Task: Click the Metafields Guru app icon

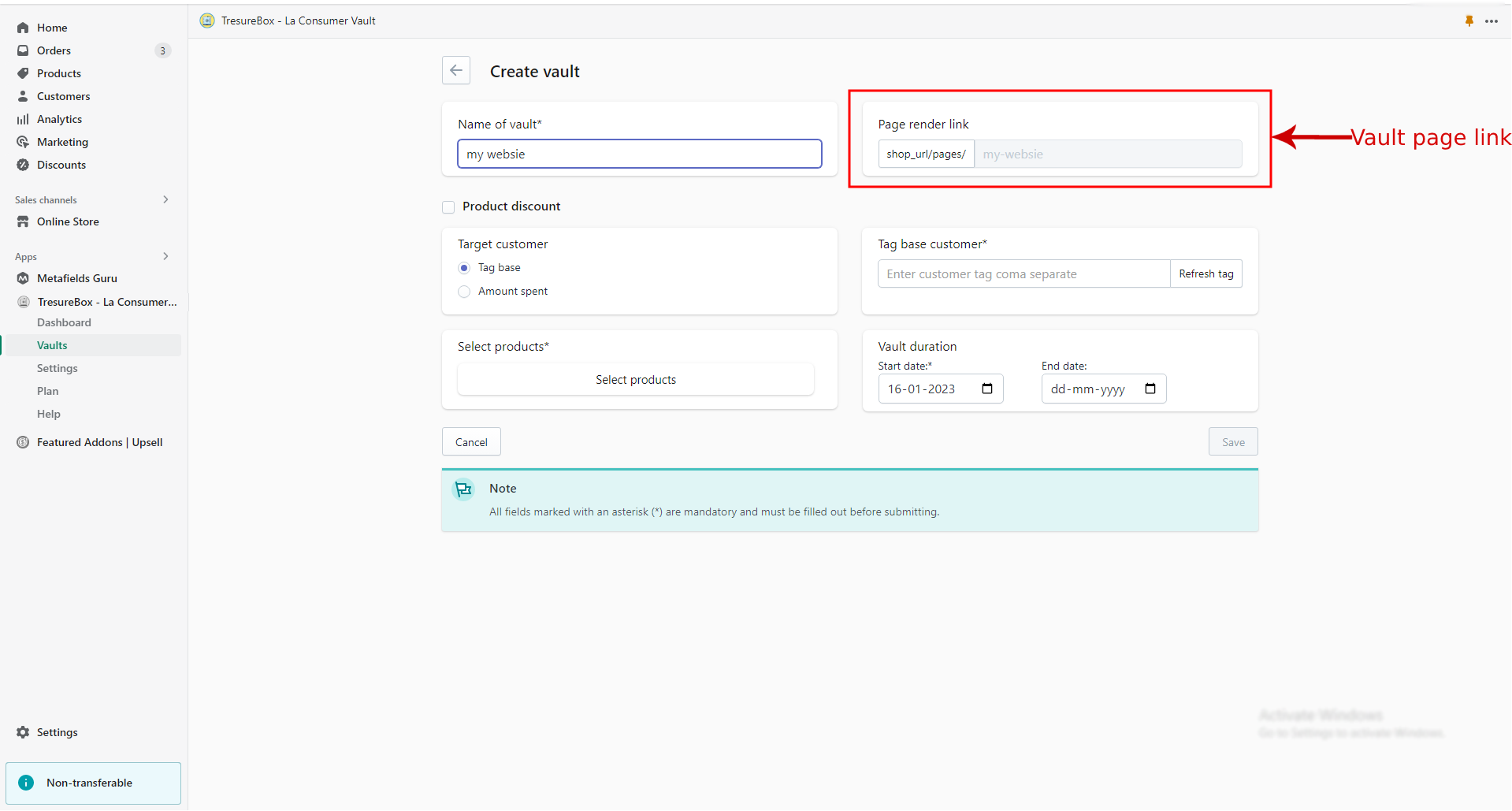Action: 23,278
